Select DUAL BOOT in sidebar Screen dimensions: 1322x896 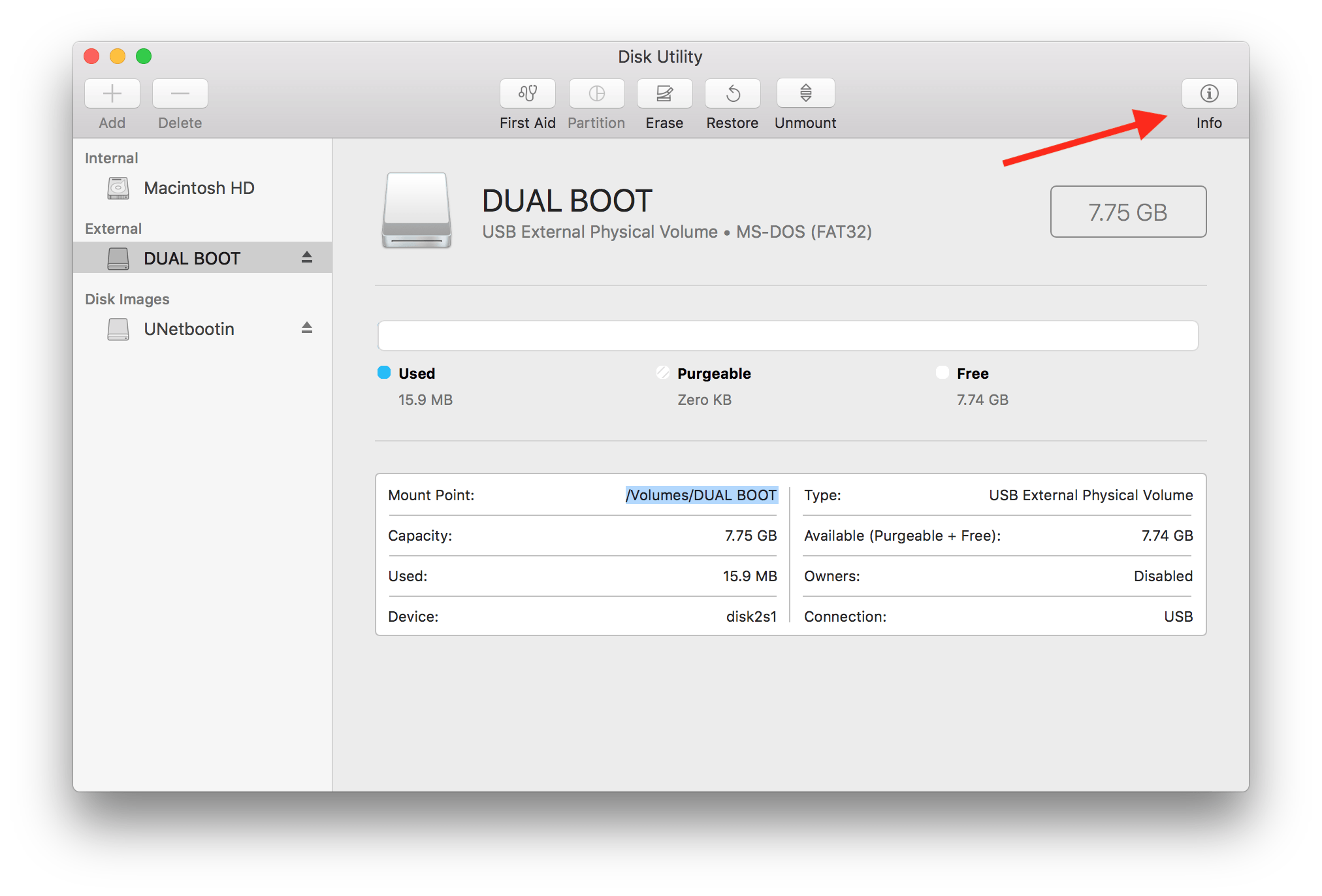[x=192, y=259]
